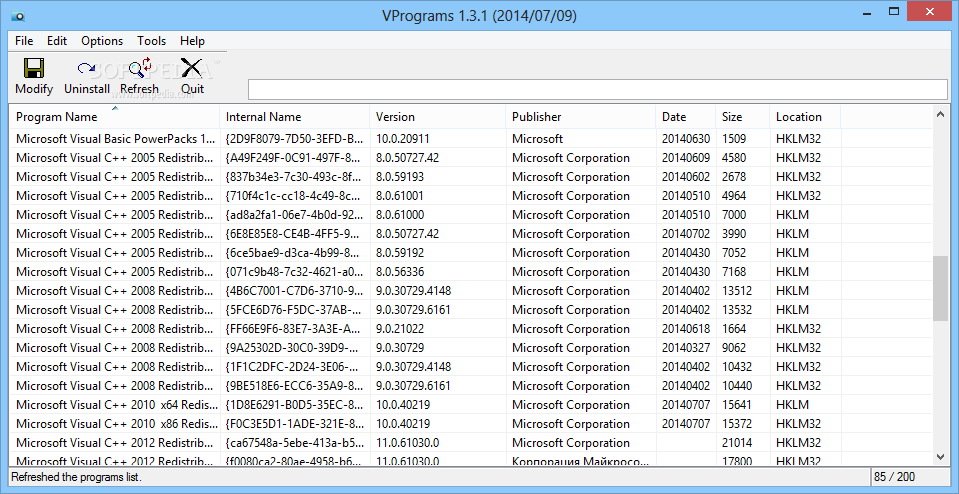Click internal name {4B6C7001-C7D6-3710-9...
This screenshot has height=494, width=959.
pos(294,290)
